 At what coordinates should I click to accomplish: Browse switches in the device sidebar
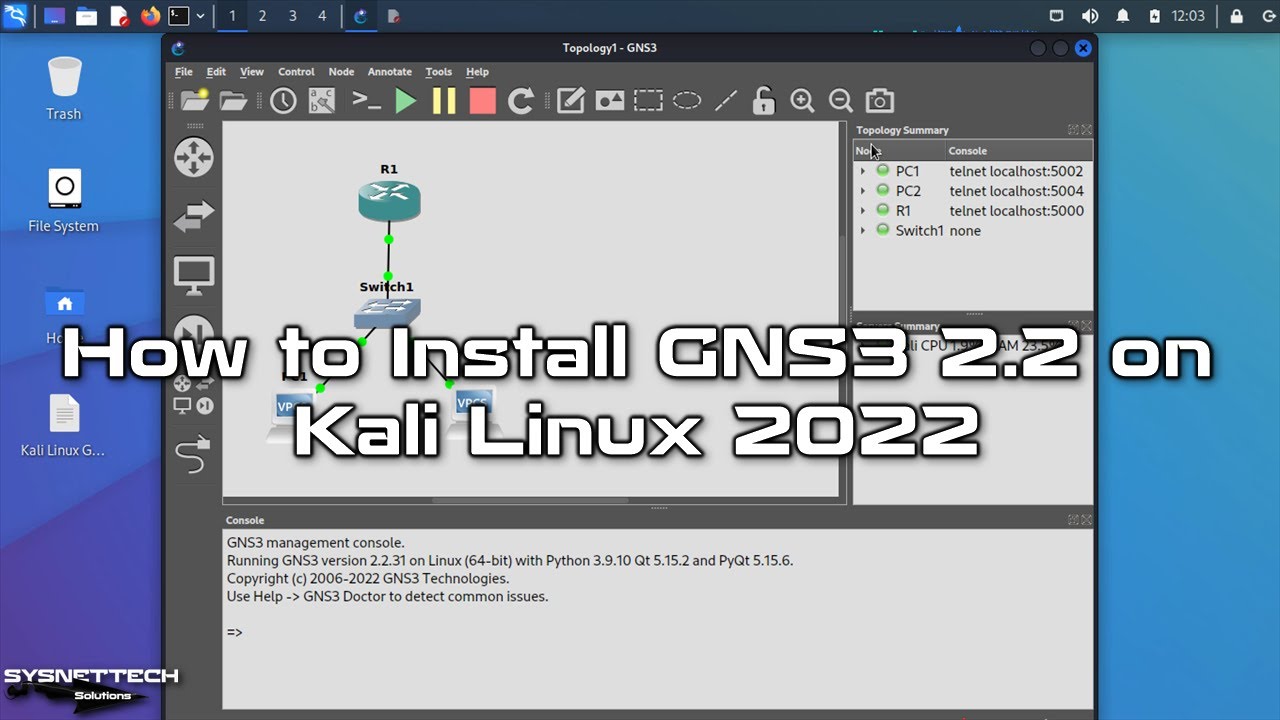(194, 217)
